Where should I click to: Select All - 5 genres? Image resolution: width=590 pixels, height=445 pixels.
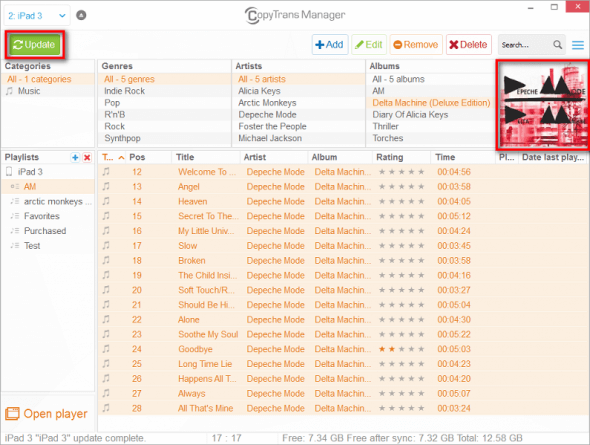point(164,79)
